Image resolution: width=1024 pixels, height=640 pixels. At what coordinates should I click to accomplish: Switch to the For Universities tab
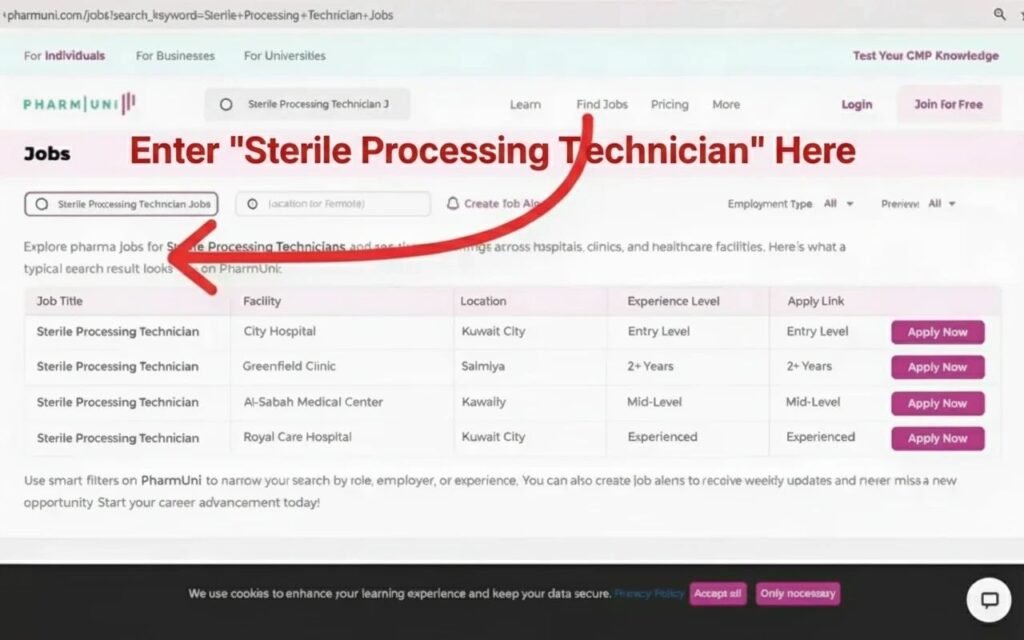284,56
